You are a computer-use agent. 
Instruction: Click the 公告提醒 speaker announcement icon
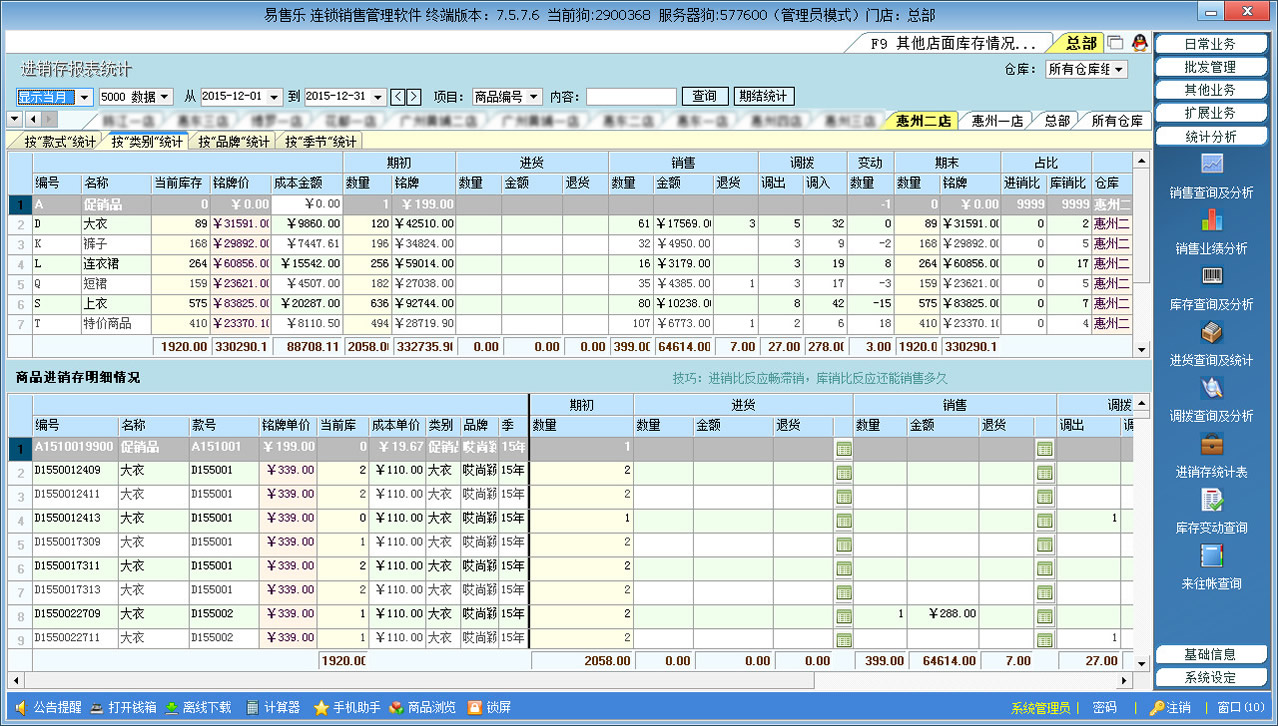pyautogui.click(x=22, y=707)
